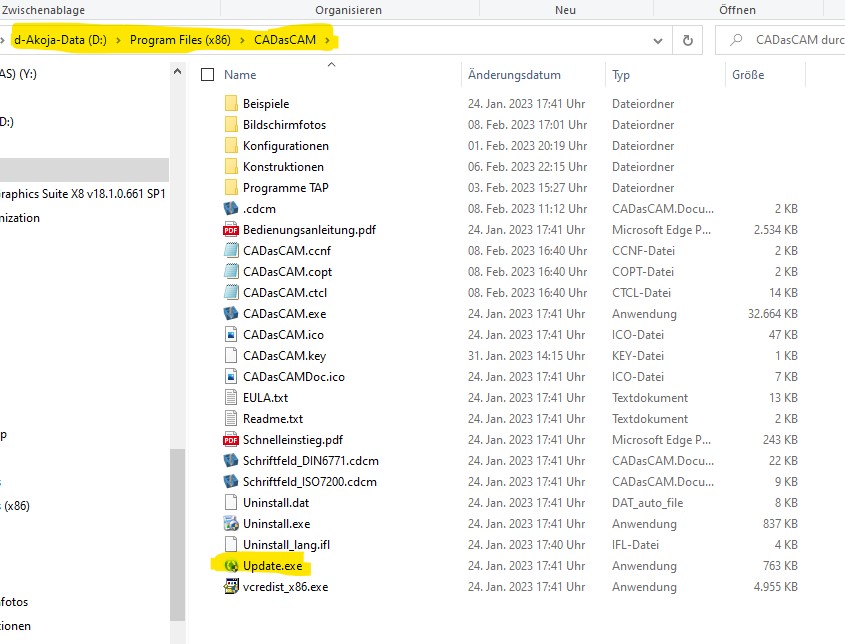Select the (Y:) drive in navigation pane

pos(18,73)
